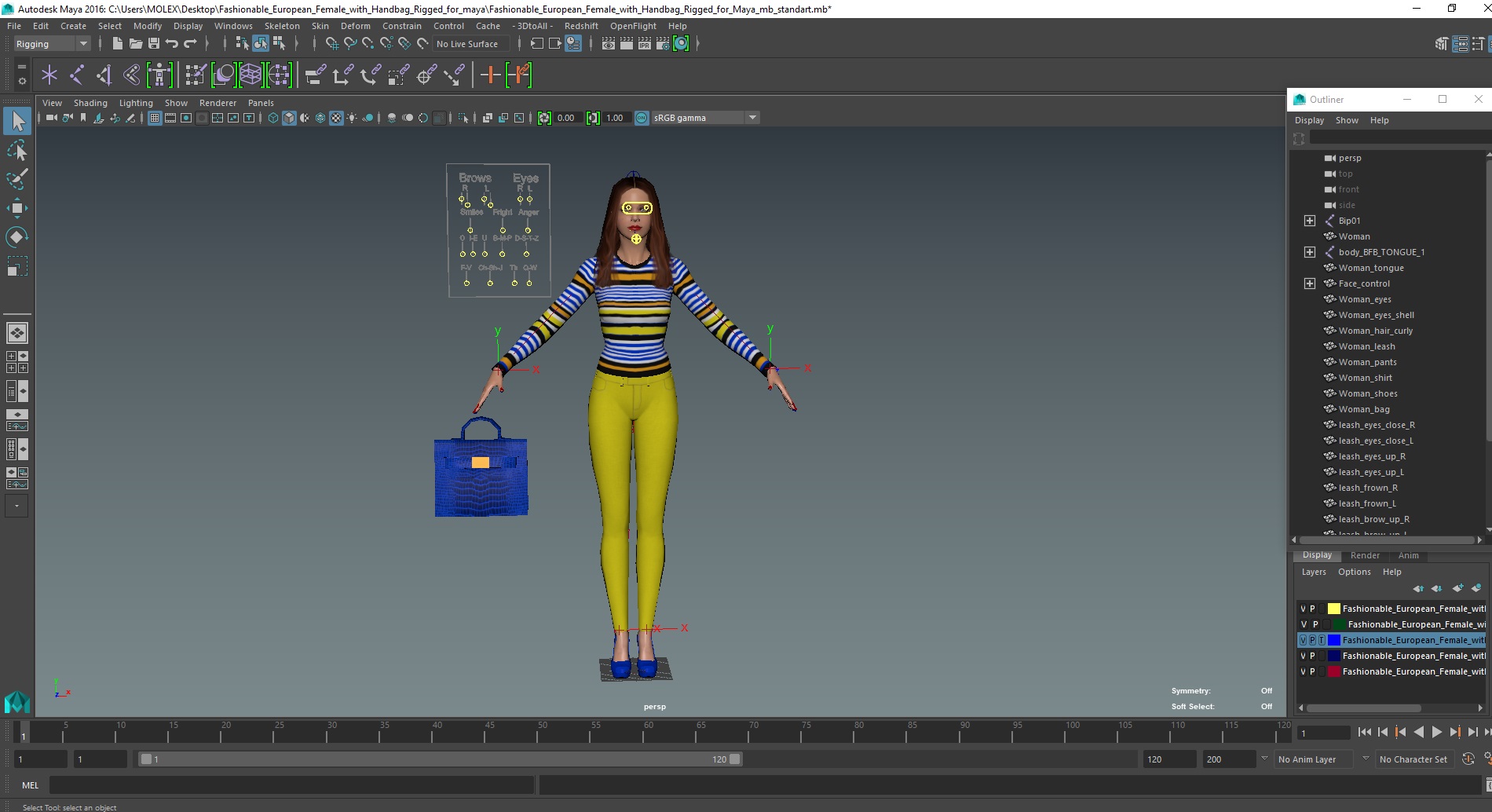
Task: Click the IPR render icon
Action: click(x=645, y=44)
